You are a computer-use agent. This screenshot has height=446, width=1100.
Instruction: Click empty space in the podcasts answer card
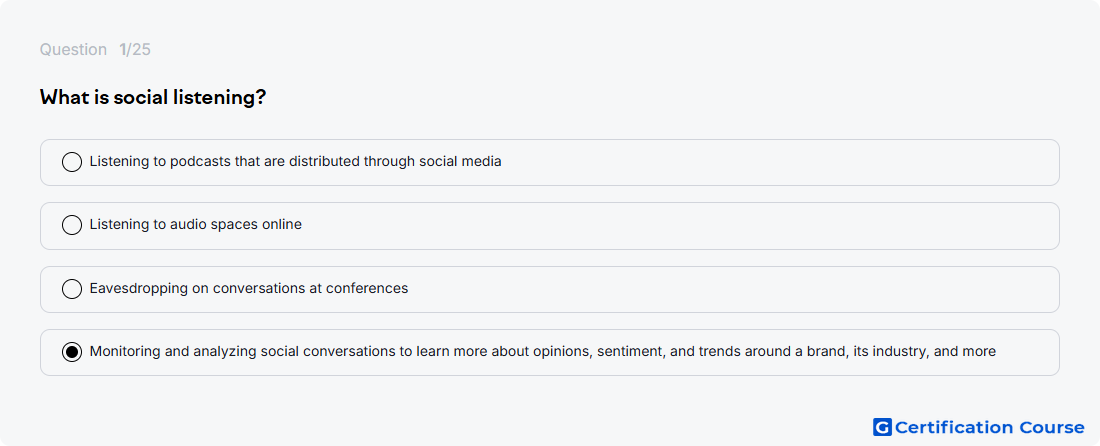[x=772, y=162]
